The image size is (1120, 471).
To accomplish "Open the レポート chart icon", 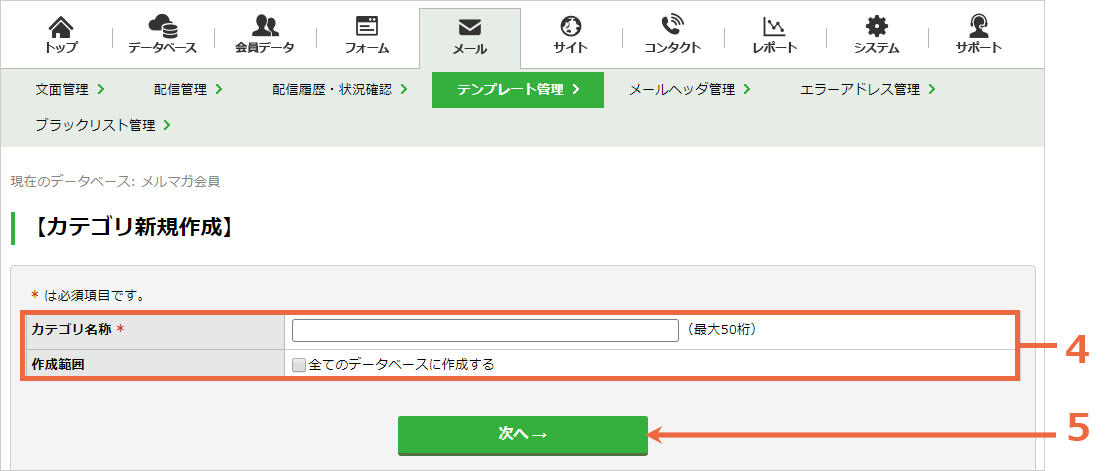I will pos(774,27).
